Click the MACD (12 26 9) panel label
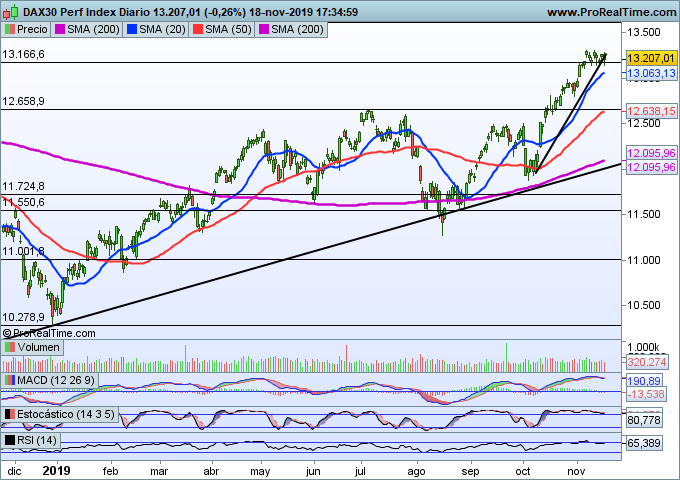This screenshot has height=480, width=680. pyautogui.click(x=50, y=381)
